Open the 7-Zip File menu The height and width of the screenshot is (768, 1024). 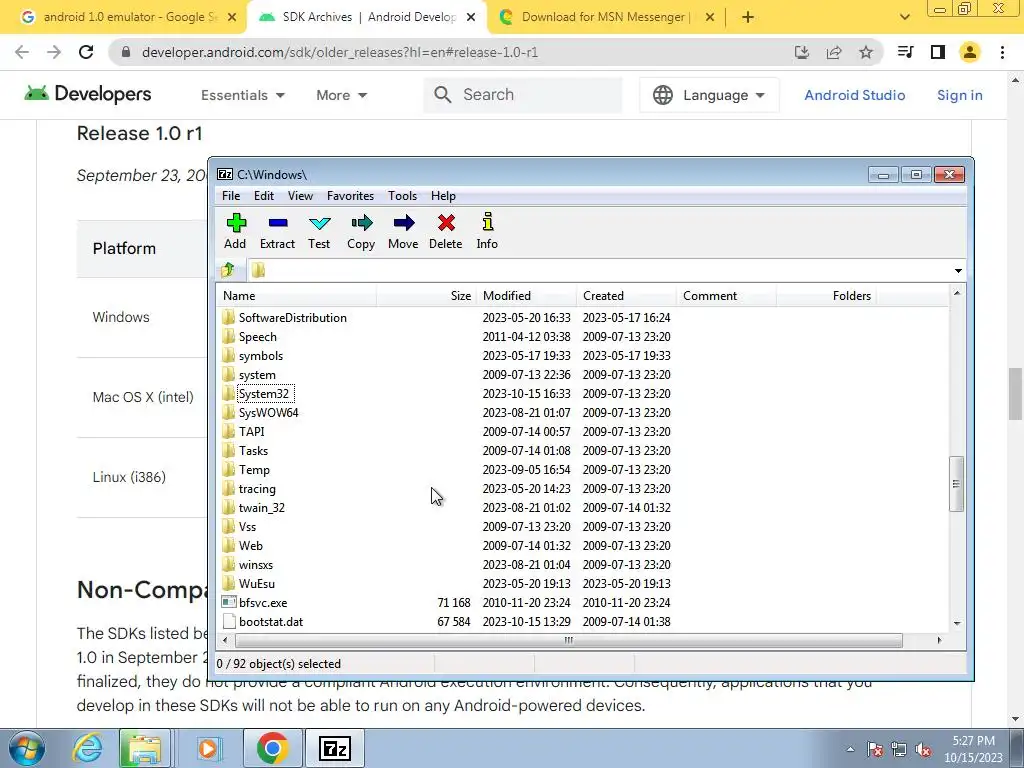coord(231,196)
